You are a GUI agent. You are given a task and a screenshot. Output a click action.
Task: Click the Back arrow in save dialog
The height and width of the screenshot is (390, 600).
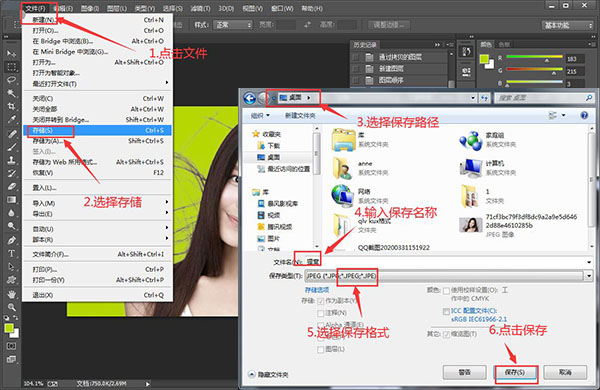tap(249, 98)
